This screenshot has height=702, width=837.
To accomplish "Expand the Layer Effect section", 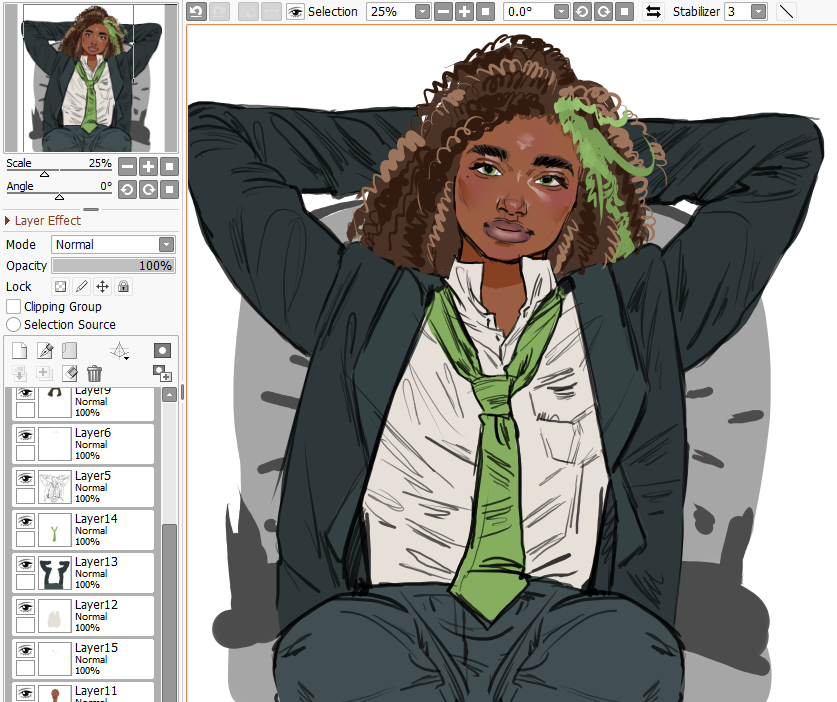I will [x=43, y=220].
